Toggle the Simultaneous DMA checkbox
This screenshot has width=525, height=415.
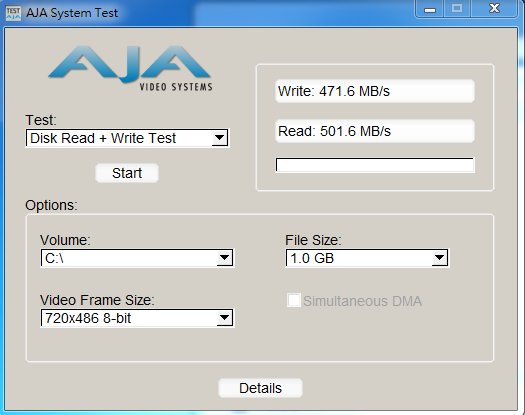coord(294,300)
